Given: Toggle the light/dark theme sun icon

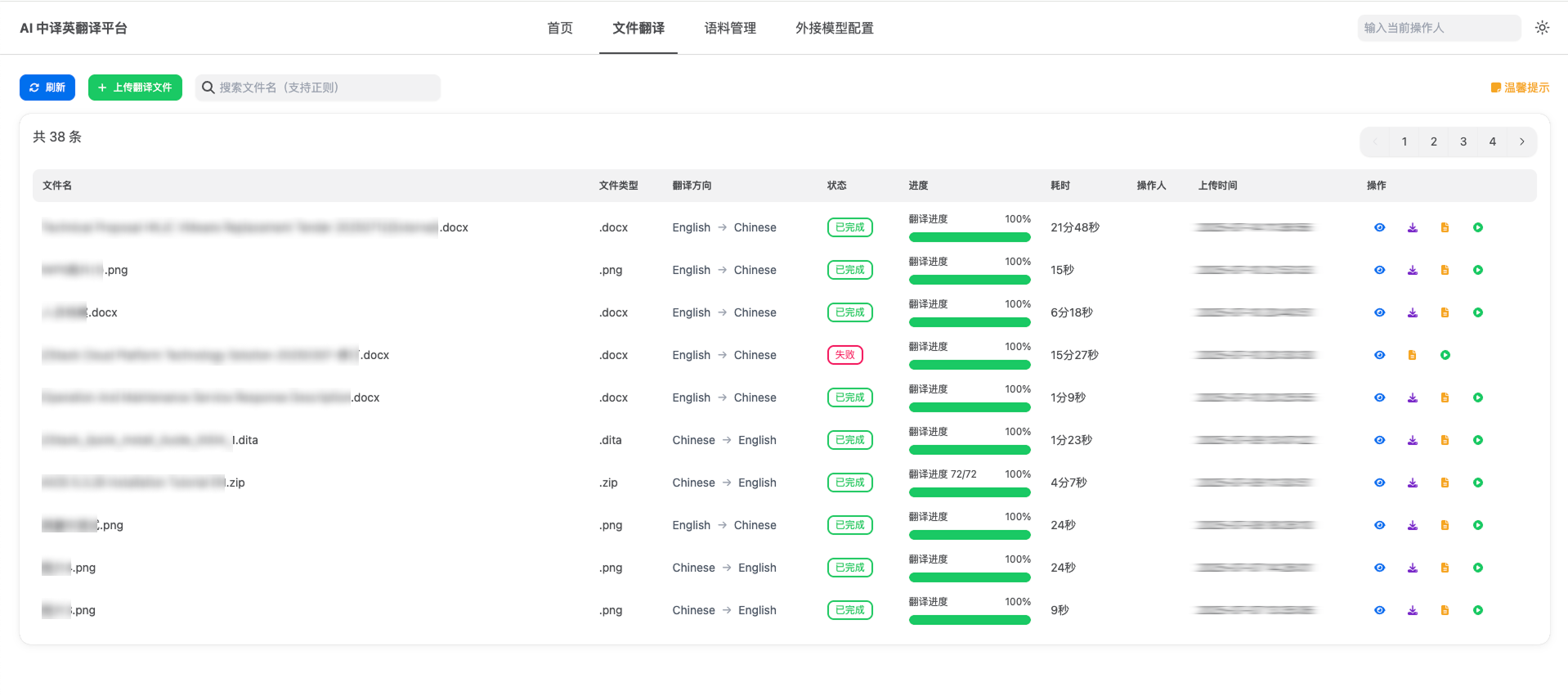Looking at the screenshot, I should [x=1542, y=28].
